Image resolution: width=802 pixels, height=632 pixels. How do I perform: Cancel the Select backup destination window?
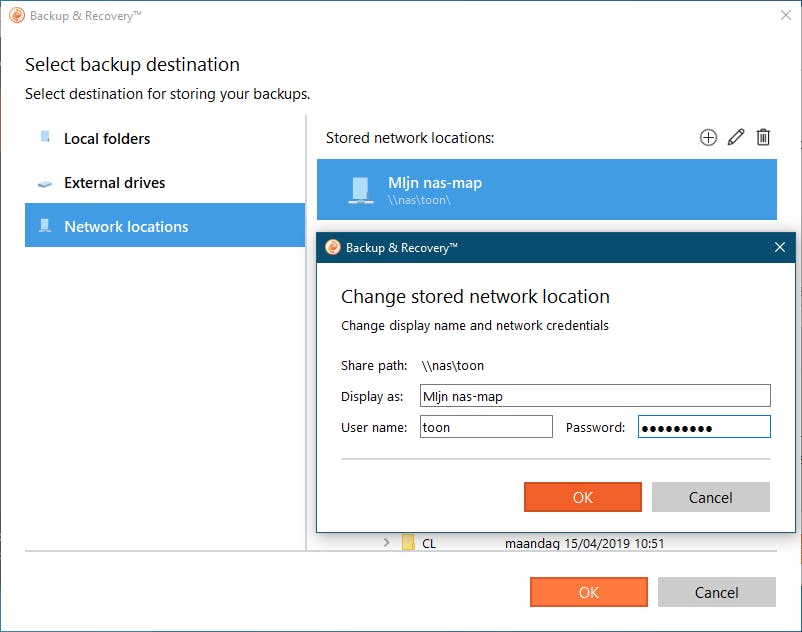(717, 592)
